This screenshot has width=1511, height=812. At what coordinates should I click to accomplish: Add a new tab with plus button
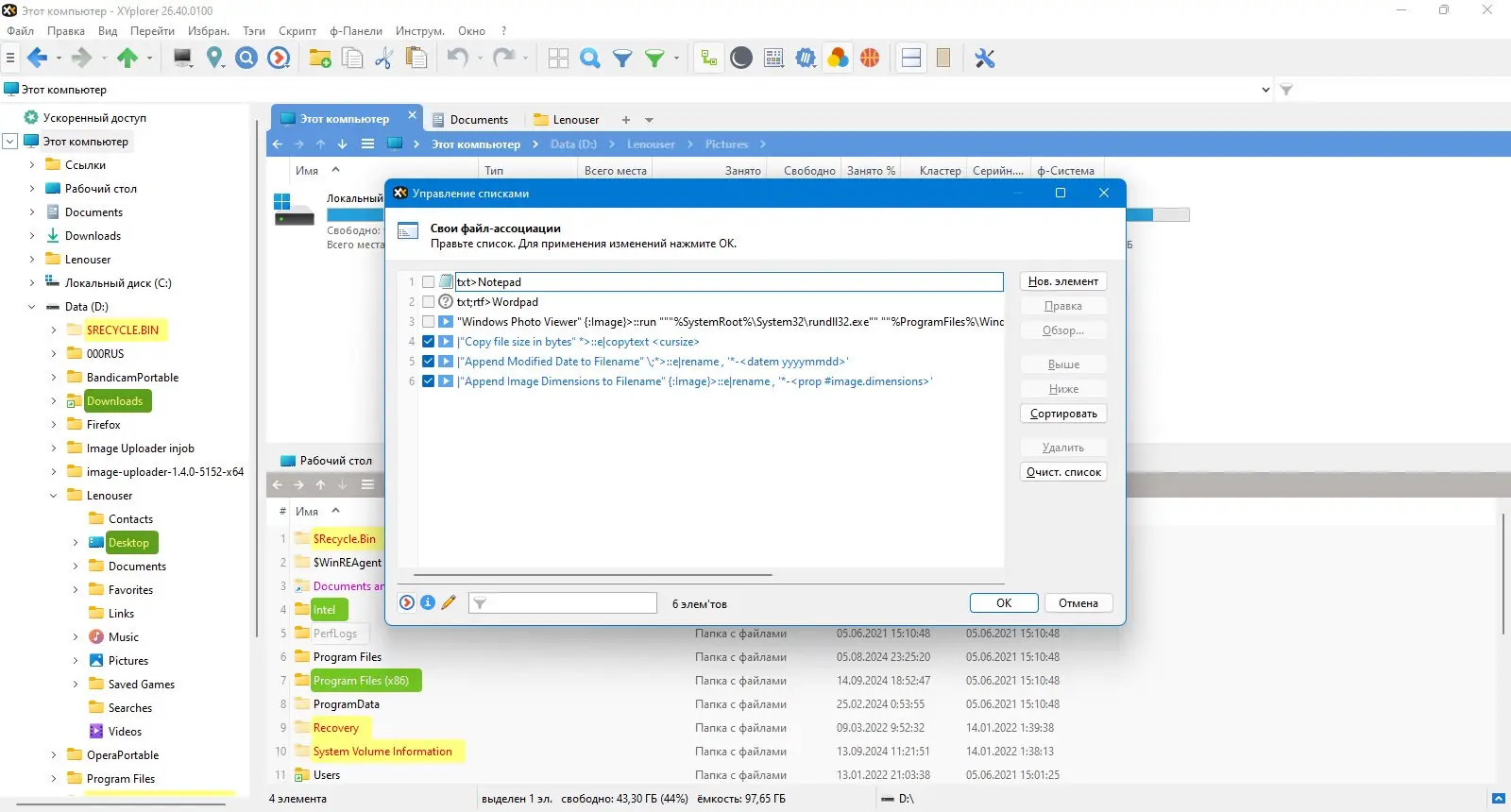click(x=625, y=120)
